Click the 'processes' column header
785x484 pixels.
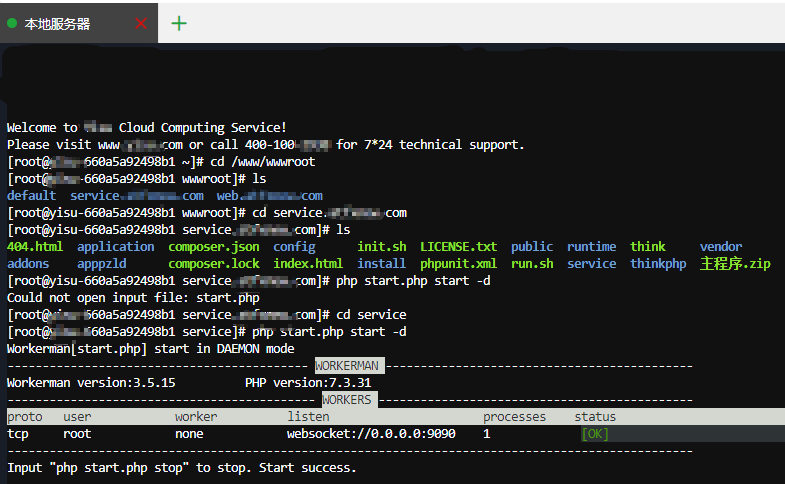pos(515,417)
